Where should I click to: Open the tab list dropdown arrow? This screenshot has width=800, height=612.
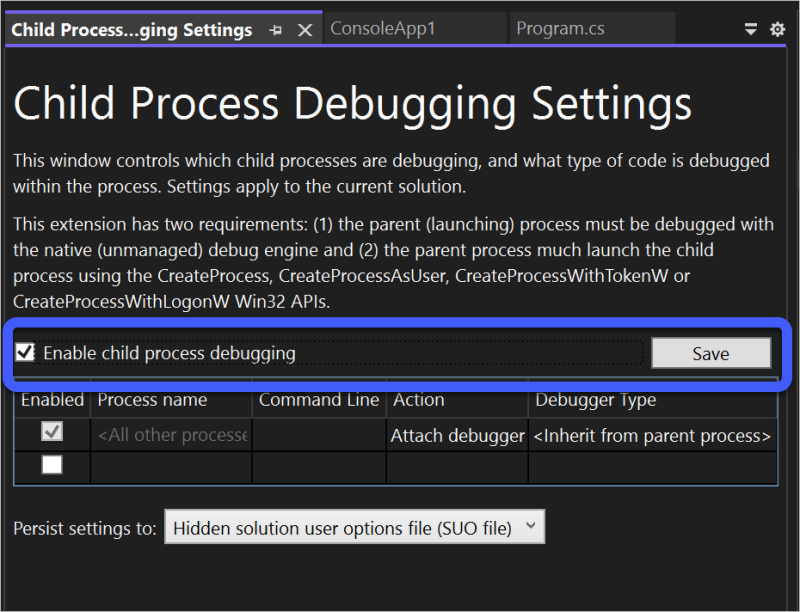click(751, 30)
